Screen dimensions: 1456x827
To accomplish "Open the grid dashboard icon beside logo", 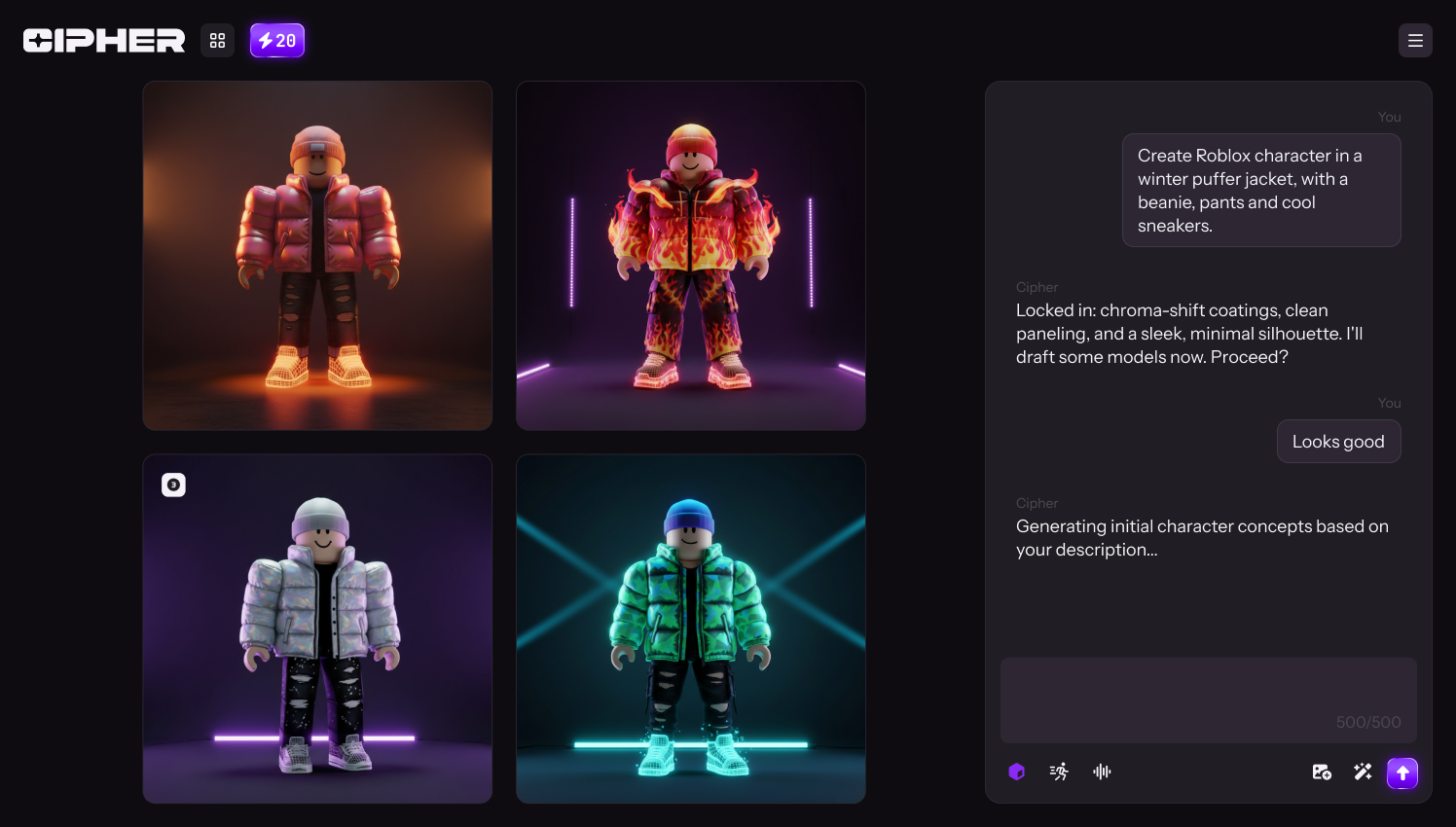I will point(217,41).
